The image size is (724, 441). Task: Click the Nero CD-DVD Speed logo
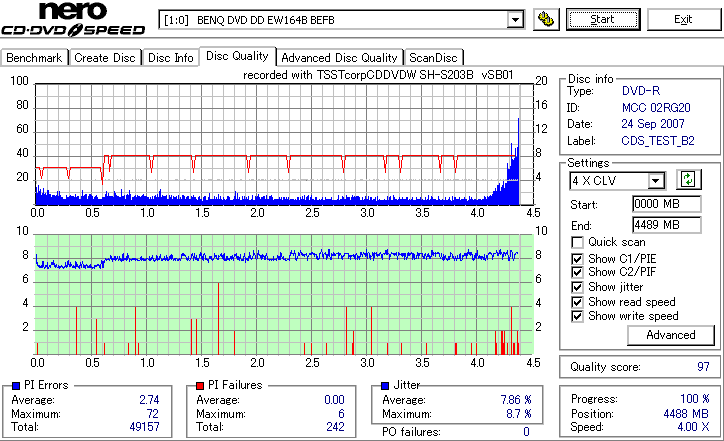(x=72, y=19)
